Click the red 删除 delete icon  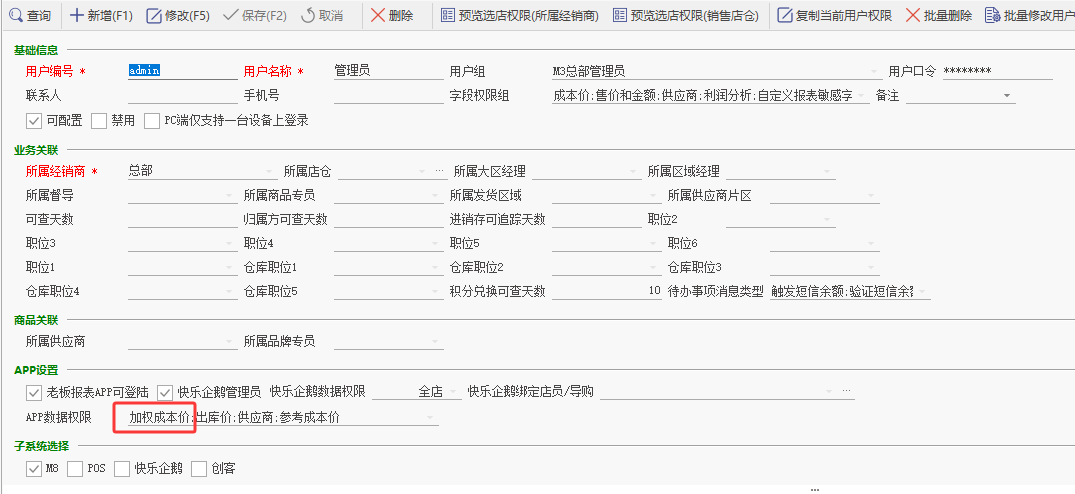pyautogui.click(x=378, y=16)
